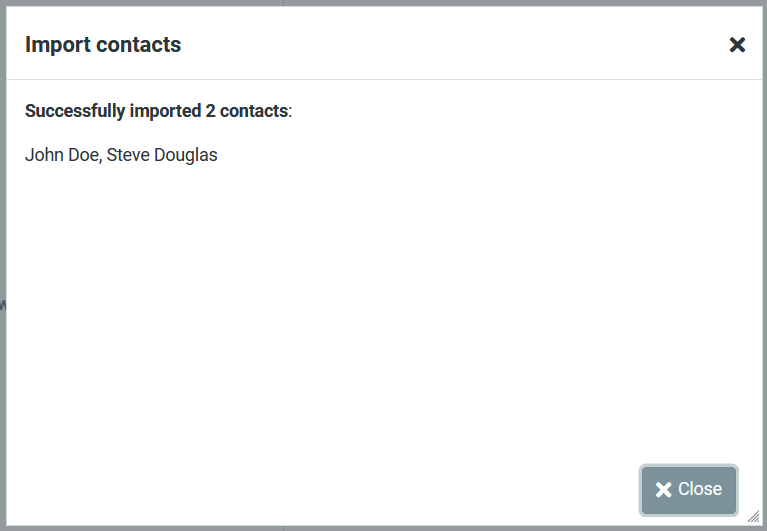Click the imported name "John Doe"
767x531 pixels.
[62, 155]
